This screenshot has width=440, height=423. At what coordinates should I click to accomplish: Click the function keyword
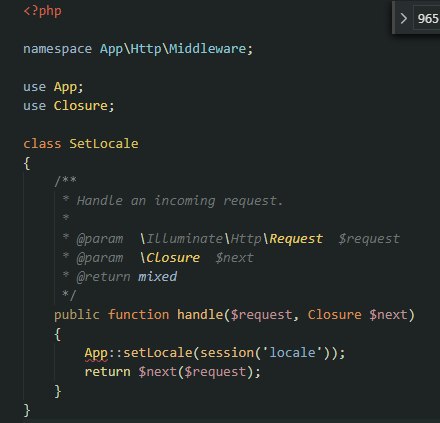pyautogui.click(x=138, y=315)
